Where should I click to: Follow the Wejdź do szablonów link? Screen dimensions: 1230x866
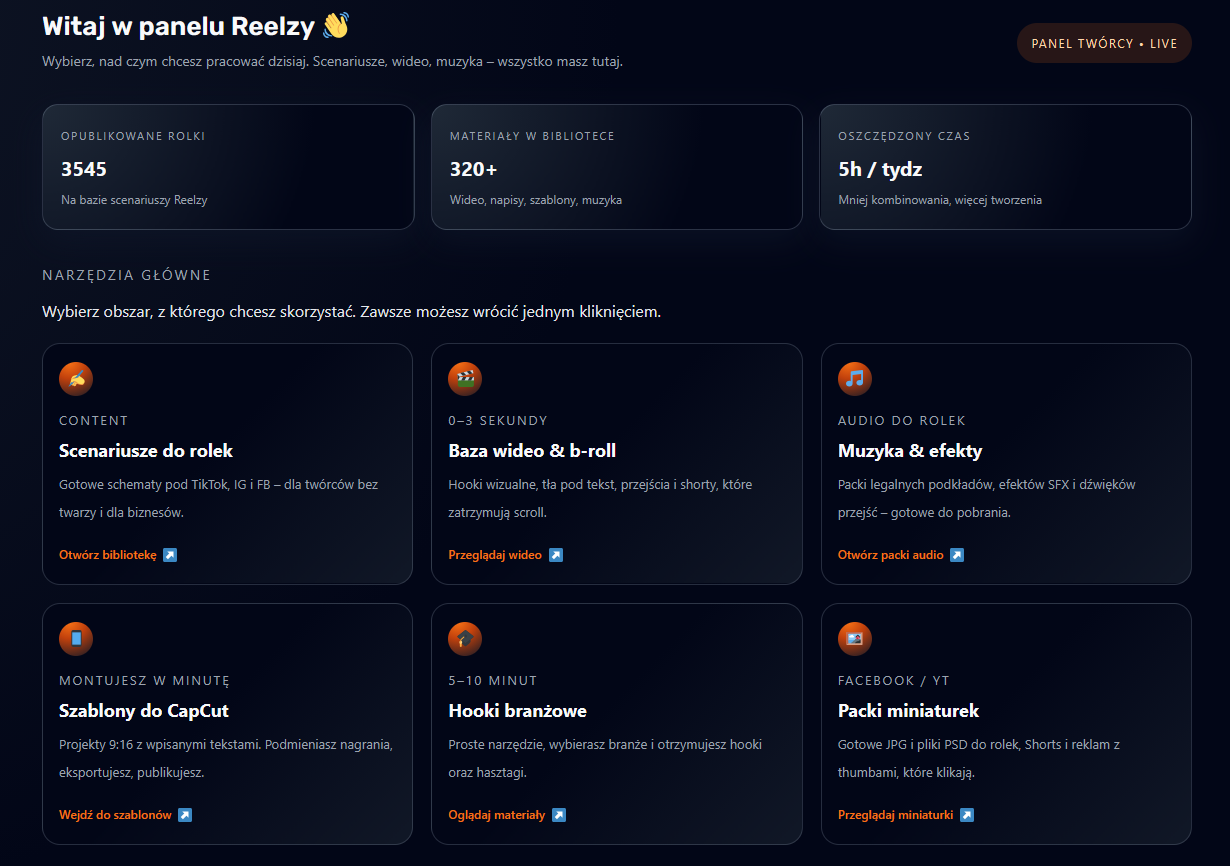coord(115,815)
